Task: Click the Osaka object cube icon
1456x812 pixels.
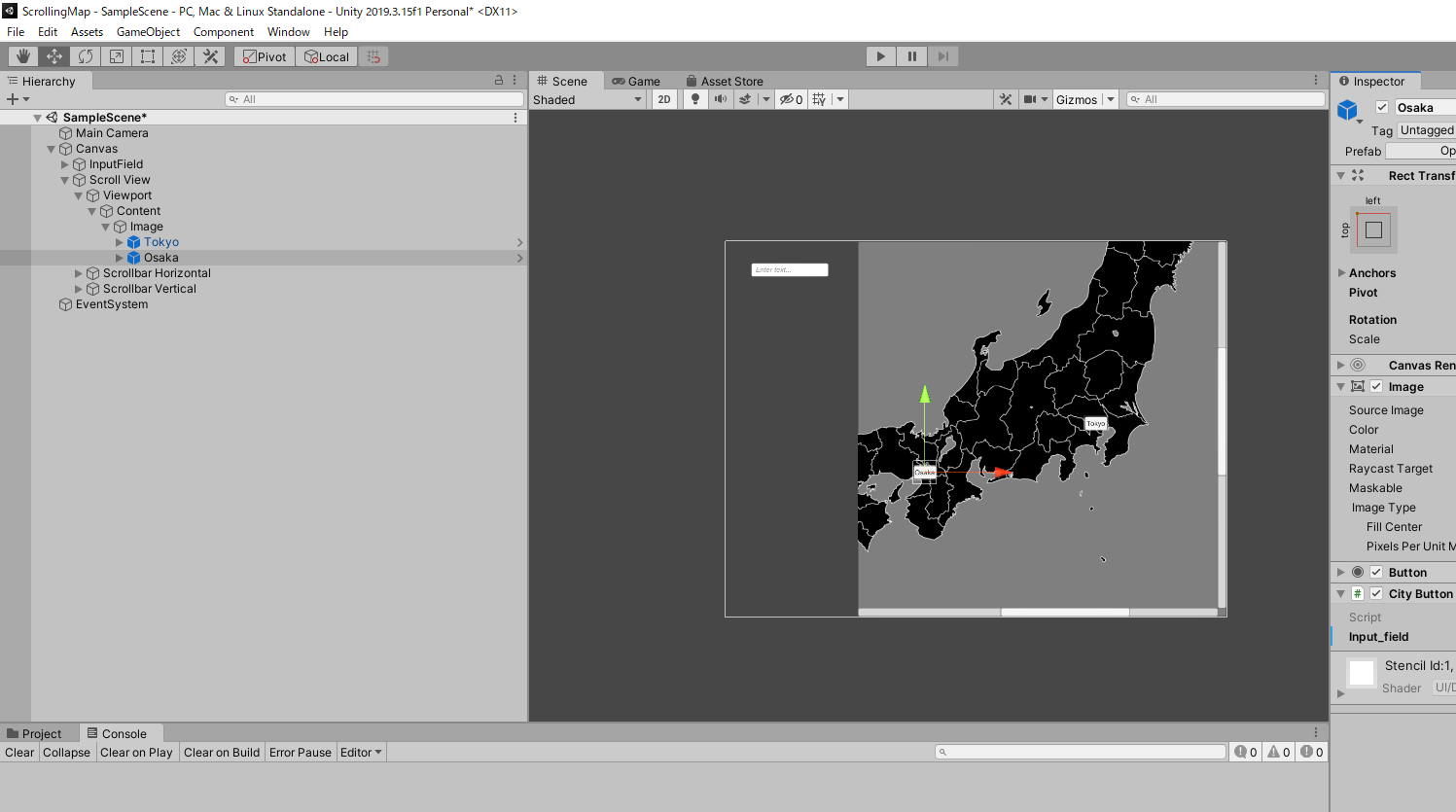Action: 133,258
